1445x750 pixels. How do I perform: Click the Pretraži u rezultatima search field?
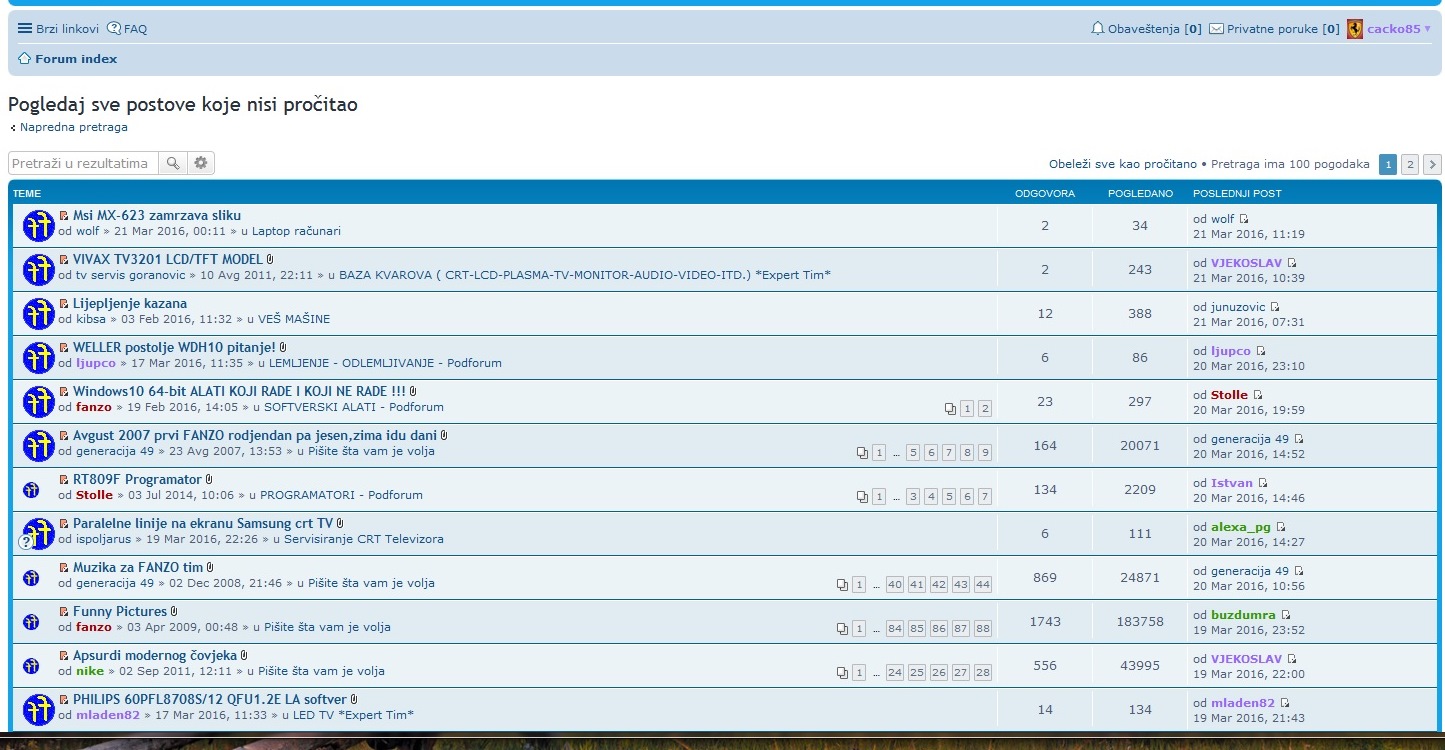click(x=83, y=163)
